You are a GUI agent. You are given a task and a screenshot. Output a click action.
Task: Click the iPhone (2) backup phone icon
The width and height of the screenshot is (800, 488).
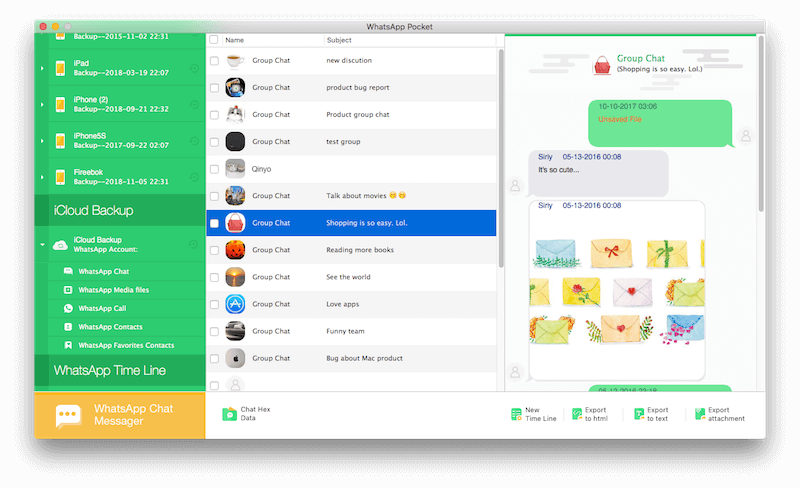(60, 104)
